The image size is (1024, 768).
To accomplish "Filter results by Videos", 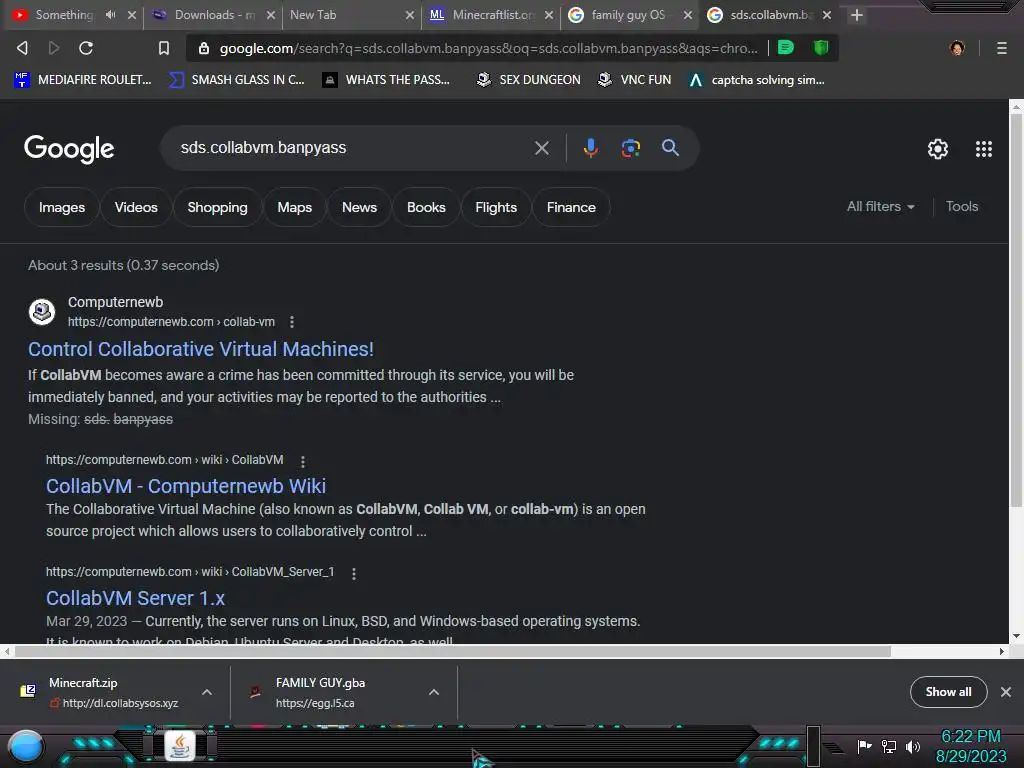I will 136,207.
